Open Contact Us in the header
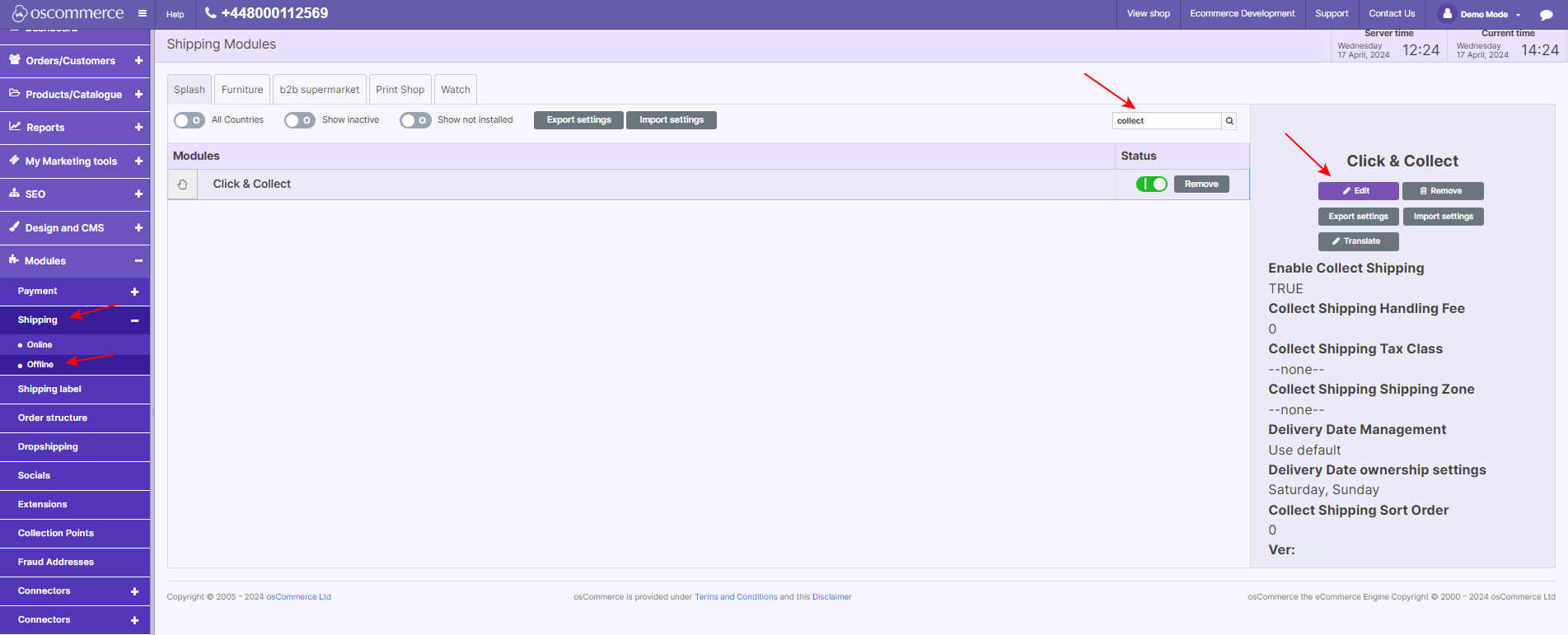Image resolution: width=1568 pixels, height=635 pixels. pyautogui.click(x=1392, y=13)
